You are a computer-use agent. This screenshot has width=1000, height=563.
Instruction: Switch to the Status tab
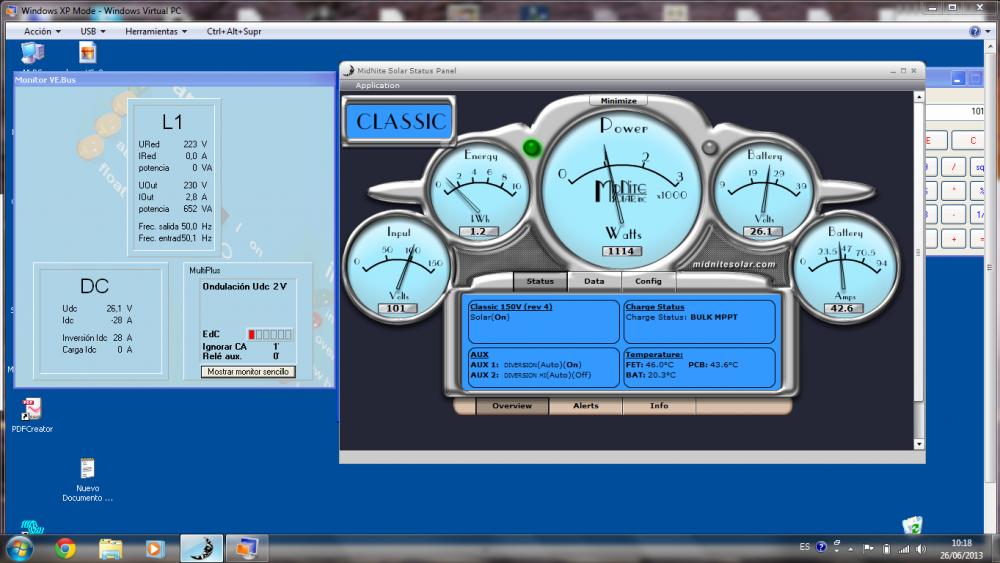pos(540,281)
